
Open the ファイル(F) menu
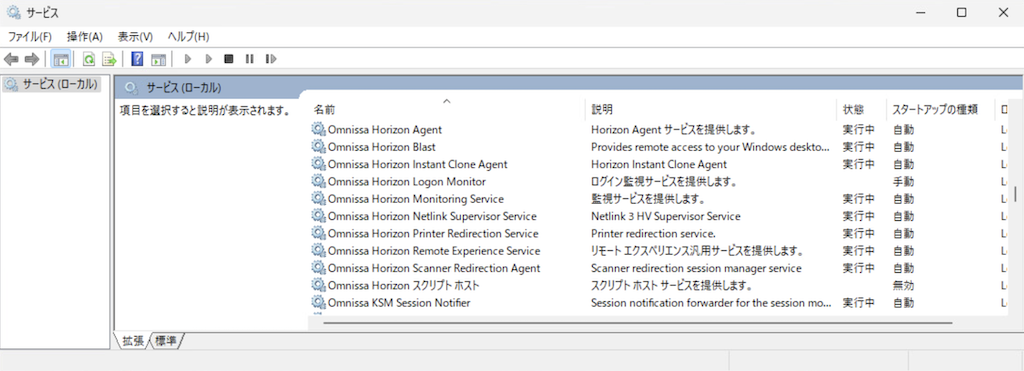coord(29,37)
